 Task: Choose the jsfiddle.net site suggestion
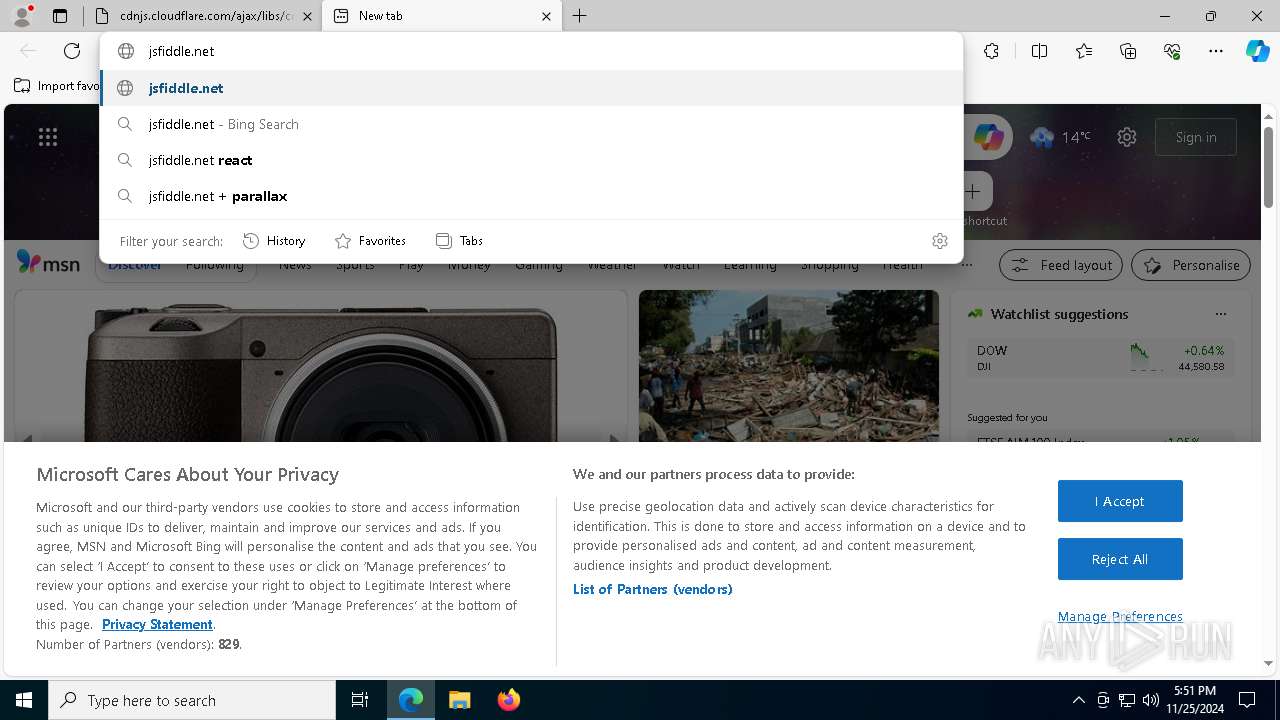click(x=532, y=88)
